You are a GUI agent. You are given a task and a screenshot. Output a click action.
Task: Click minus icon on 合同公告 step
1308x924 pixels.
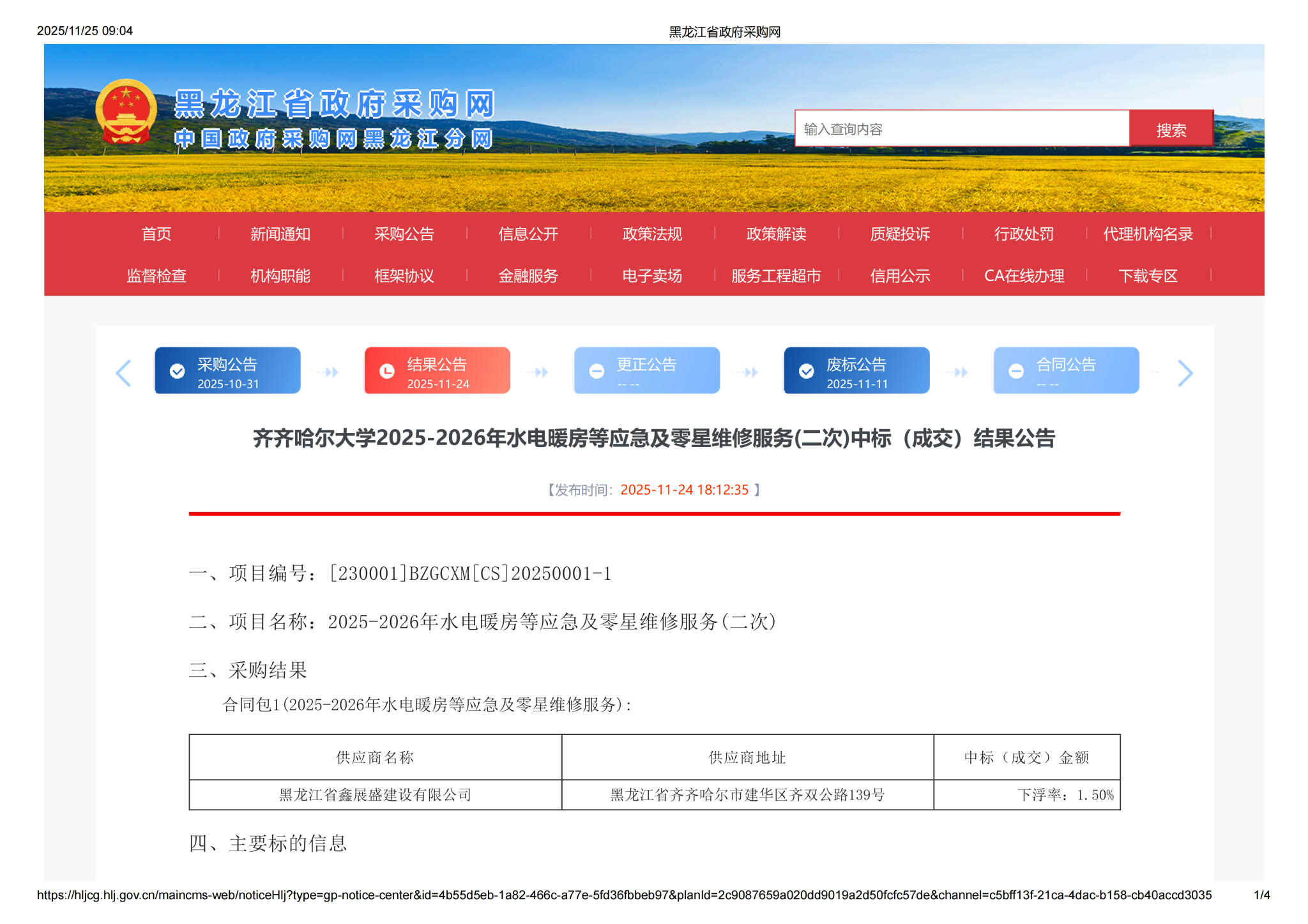coord(1016,371)
